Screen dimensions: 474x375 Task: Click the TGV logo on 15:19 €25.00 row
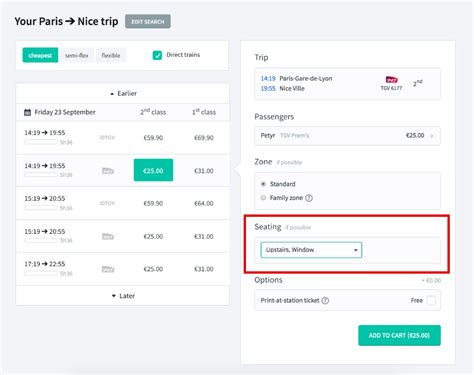coord(108,236)
